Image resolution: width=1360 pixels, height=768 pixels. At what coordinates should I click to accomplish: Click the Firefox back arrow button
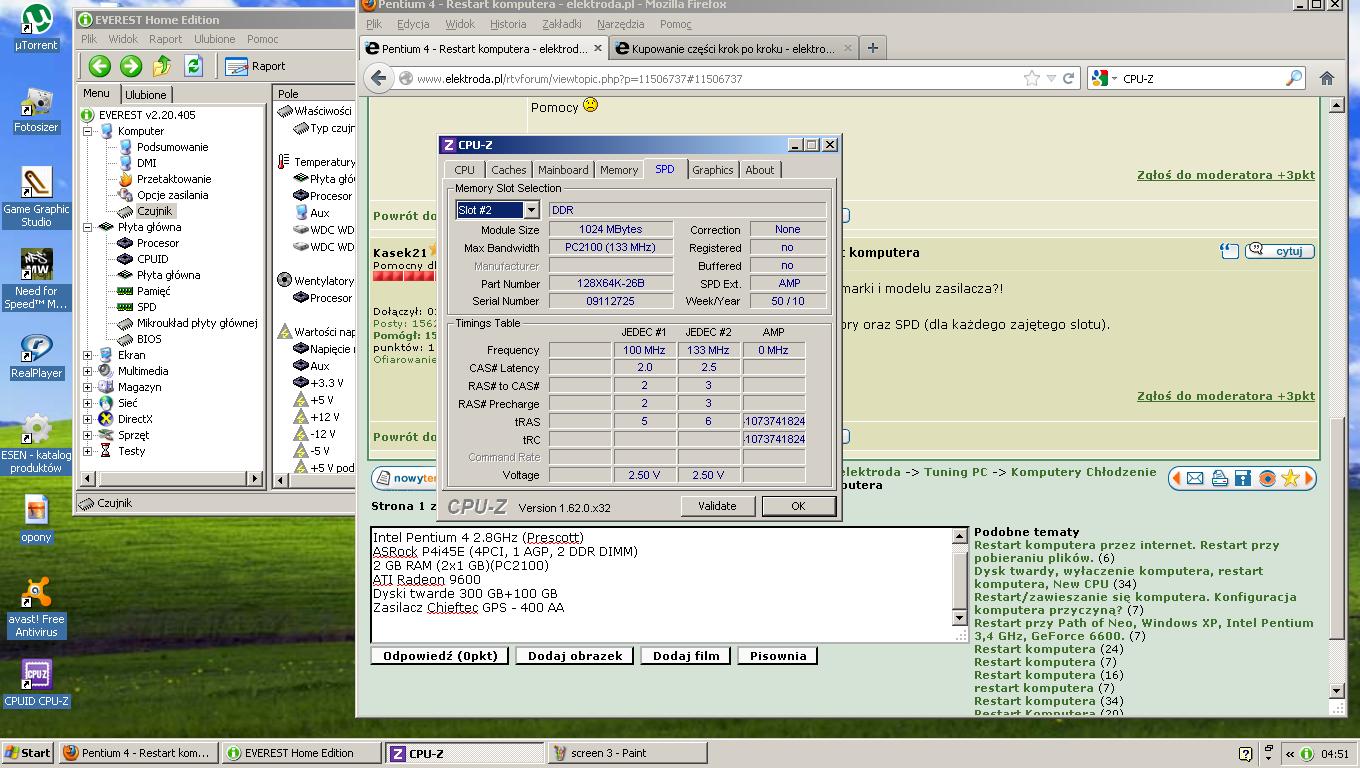(378, 78)
